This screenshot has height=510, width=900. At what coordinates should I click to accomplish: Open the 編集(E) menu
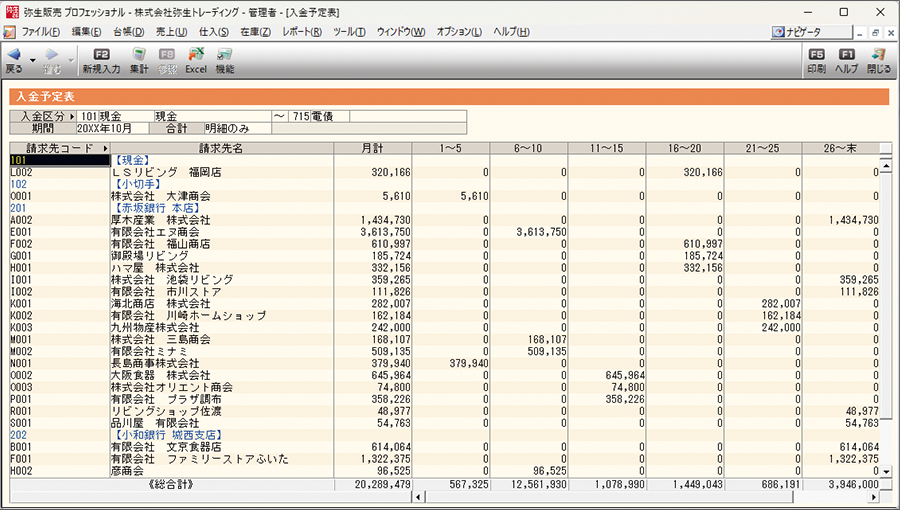pos(86,32)
